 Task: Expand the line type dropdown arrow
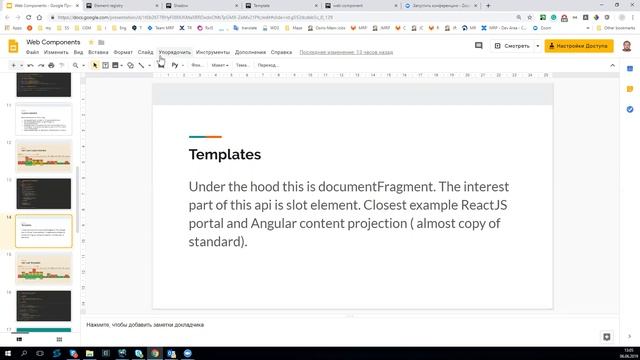coord(149,65)
